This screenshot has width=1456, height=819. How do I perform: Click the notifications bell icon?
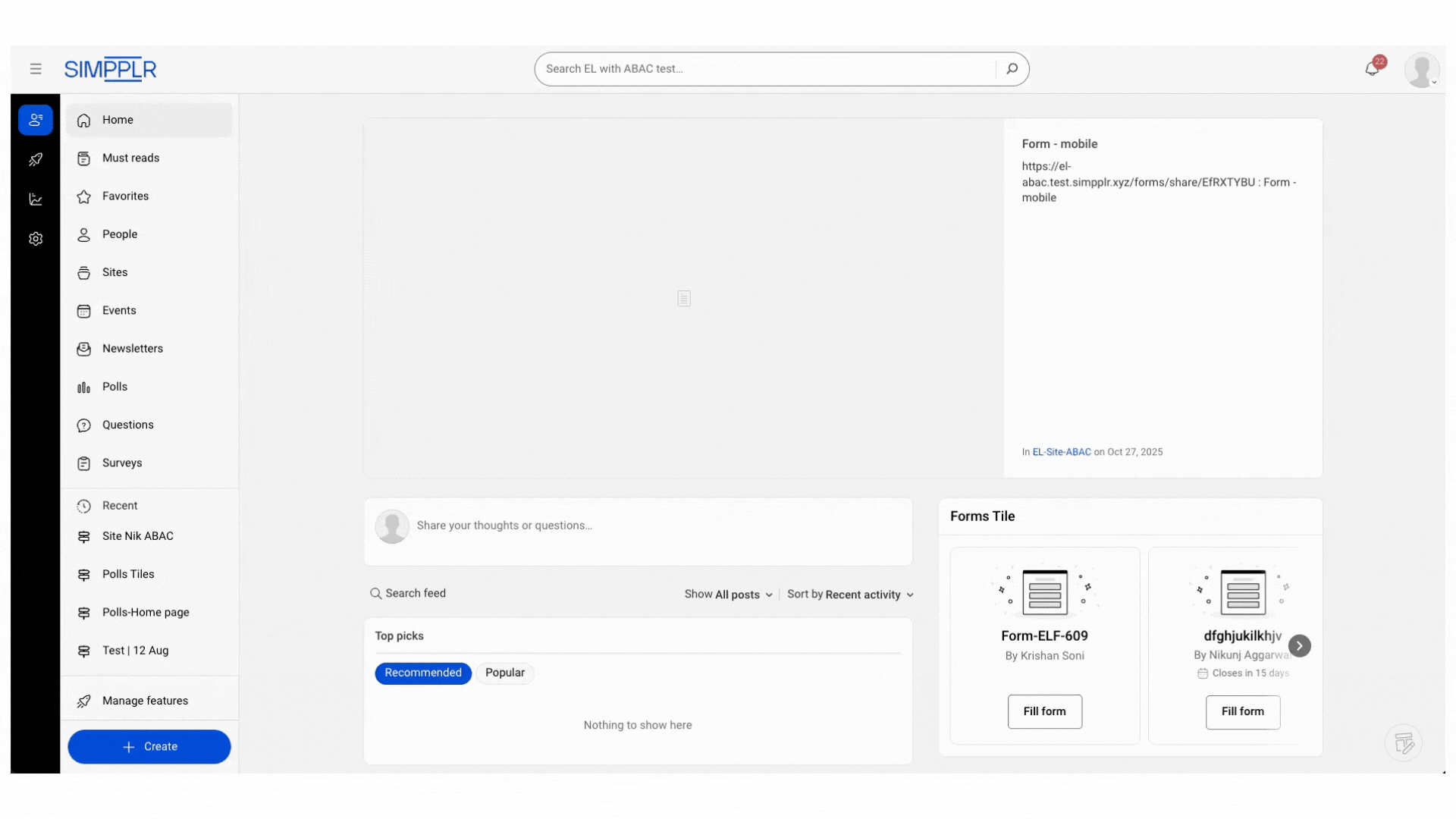pyautogui.click(x=1372, y=69)
